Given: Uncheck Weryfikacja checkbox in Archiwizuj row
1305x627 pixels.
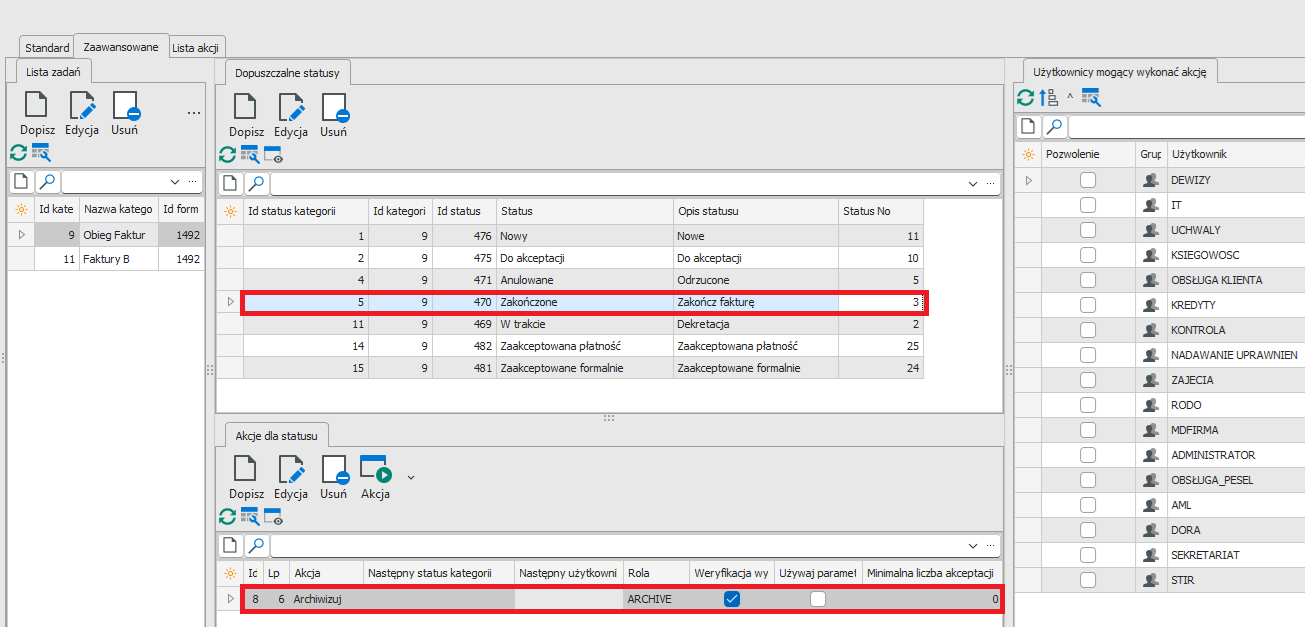Looking at the screenshot, I should [732, 599].
